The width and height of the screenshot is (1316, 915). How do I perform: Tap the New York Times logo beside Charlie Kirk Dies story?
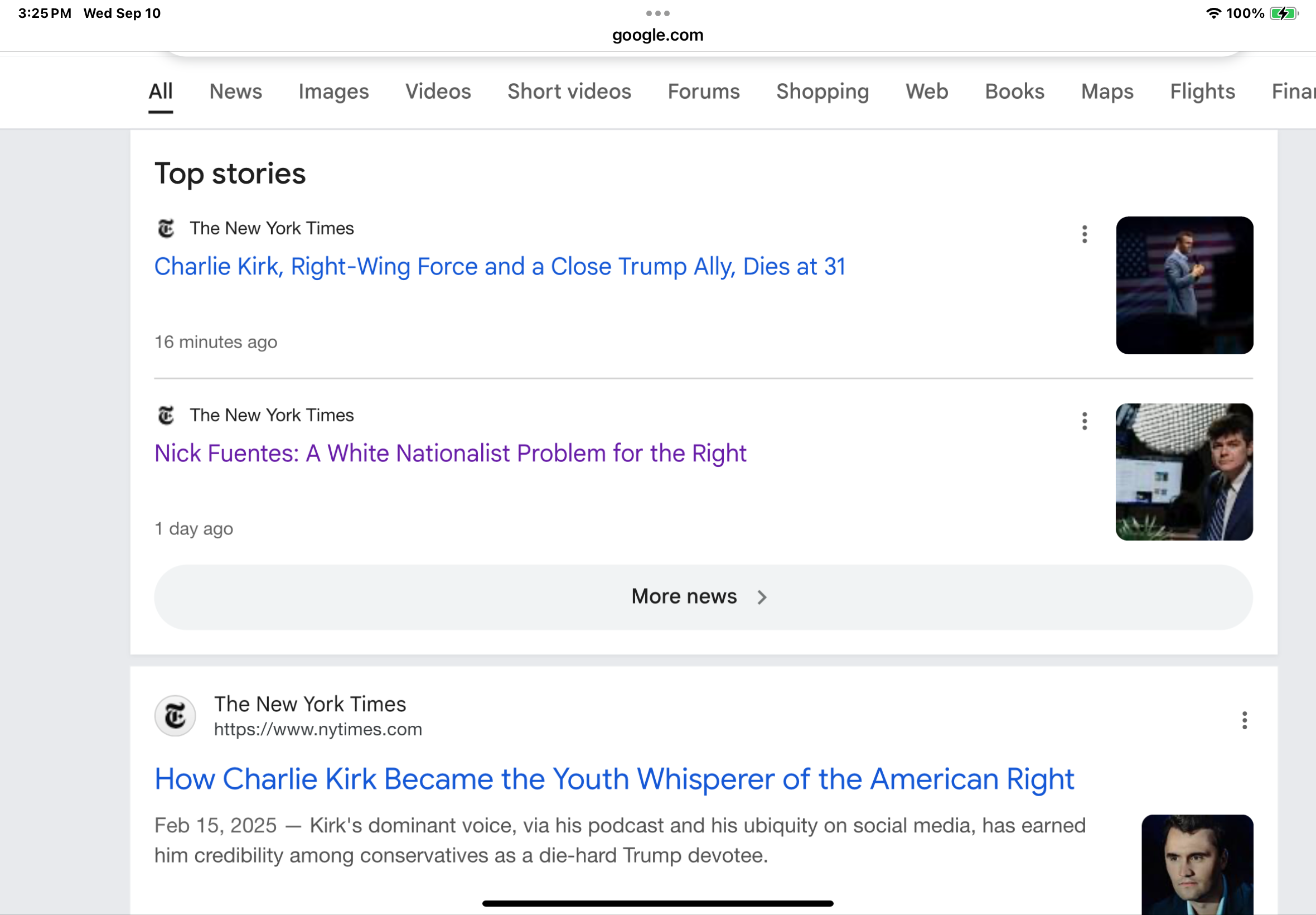pos(166,228)
